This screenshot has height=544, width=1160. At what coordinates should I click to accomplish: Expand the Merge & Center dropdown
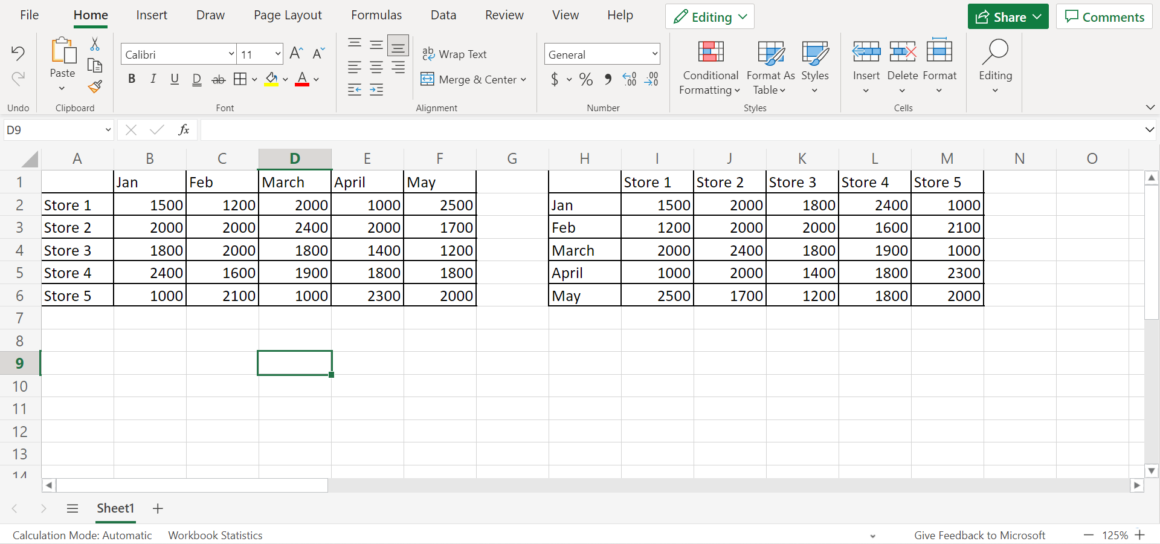coord(523,79)
